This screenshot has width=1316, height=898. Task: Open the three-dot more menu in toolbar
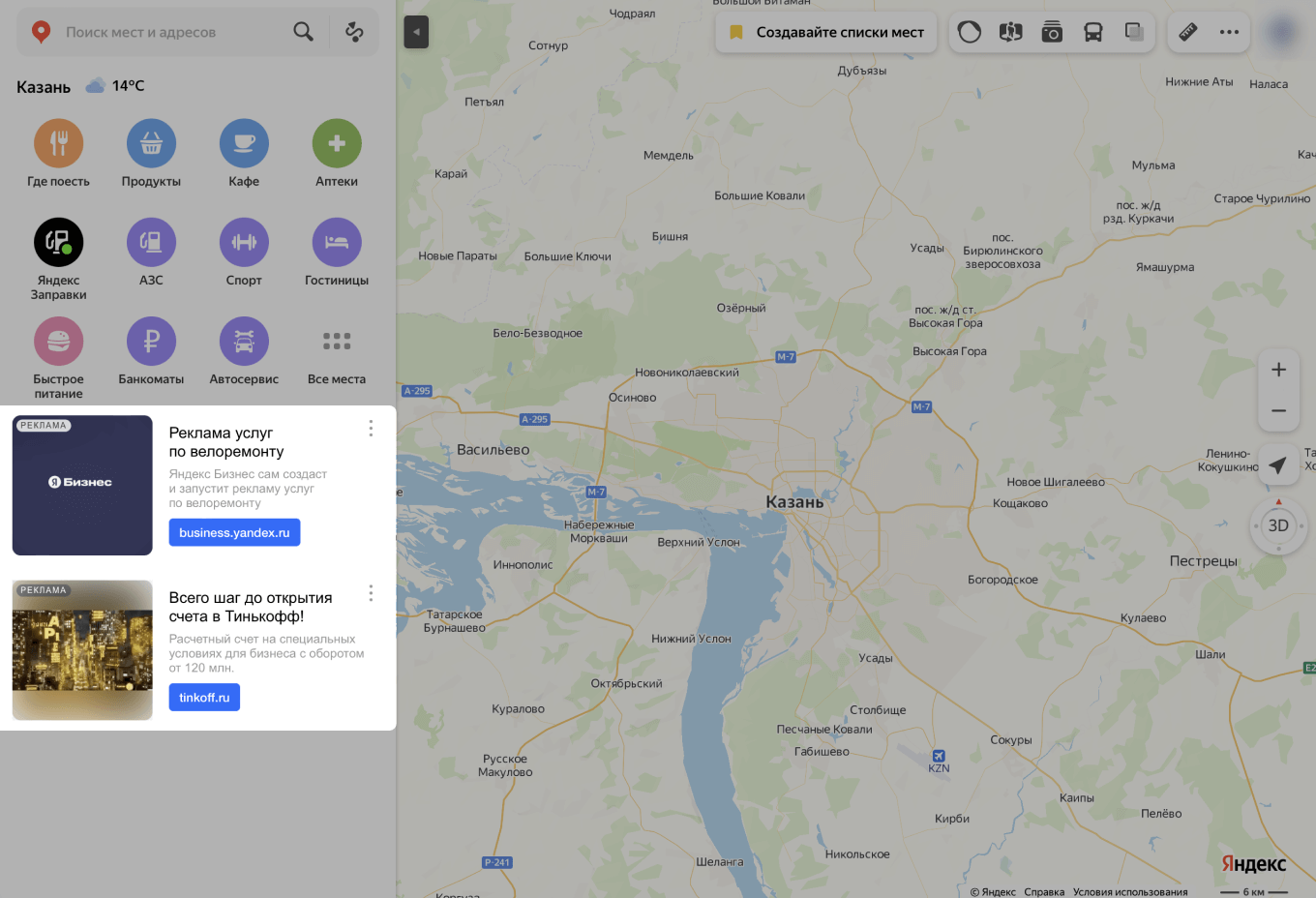pos(1229,32)
